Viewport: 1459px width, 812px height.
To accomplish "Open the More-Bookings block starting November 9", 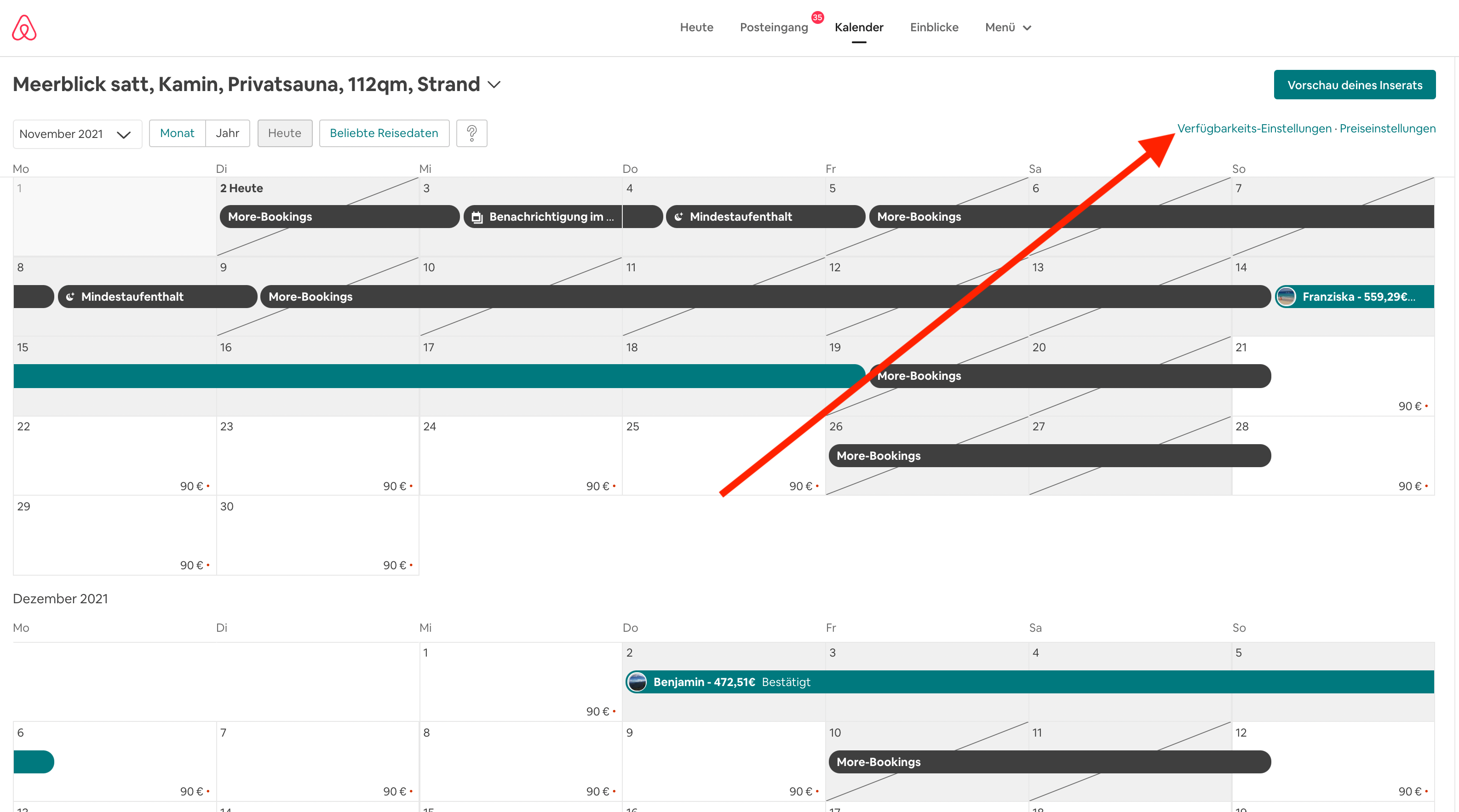I will (766, 296).
